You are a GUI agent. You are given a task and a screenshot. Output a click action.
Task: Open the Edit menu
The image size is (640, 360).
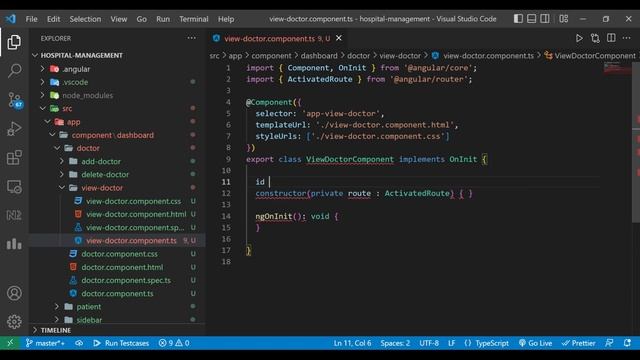(x=53, y=19)
